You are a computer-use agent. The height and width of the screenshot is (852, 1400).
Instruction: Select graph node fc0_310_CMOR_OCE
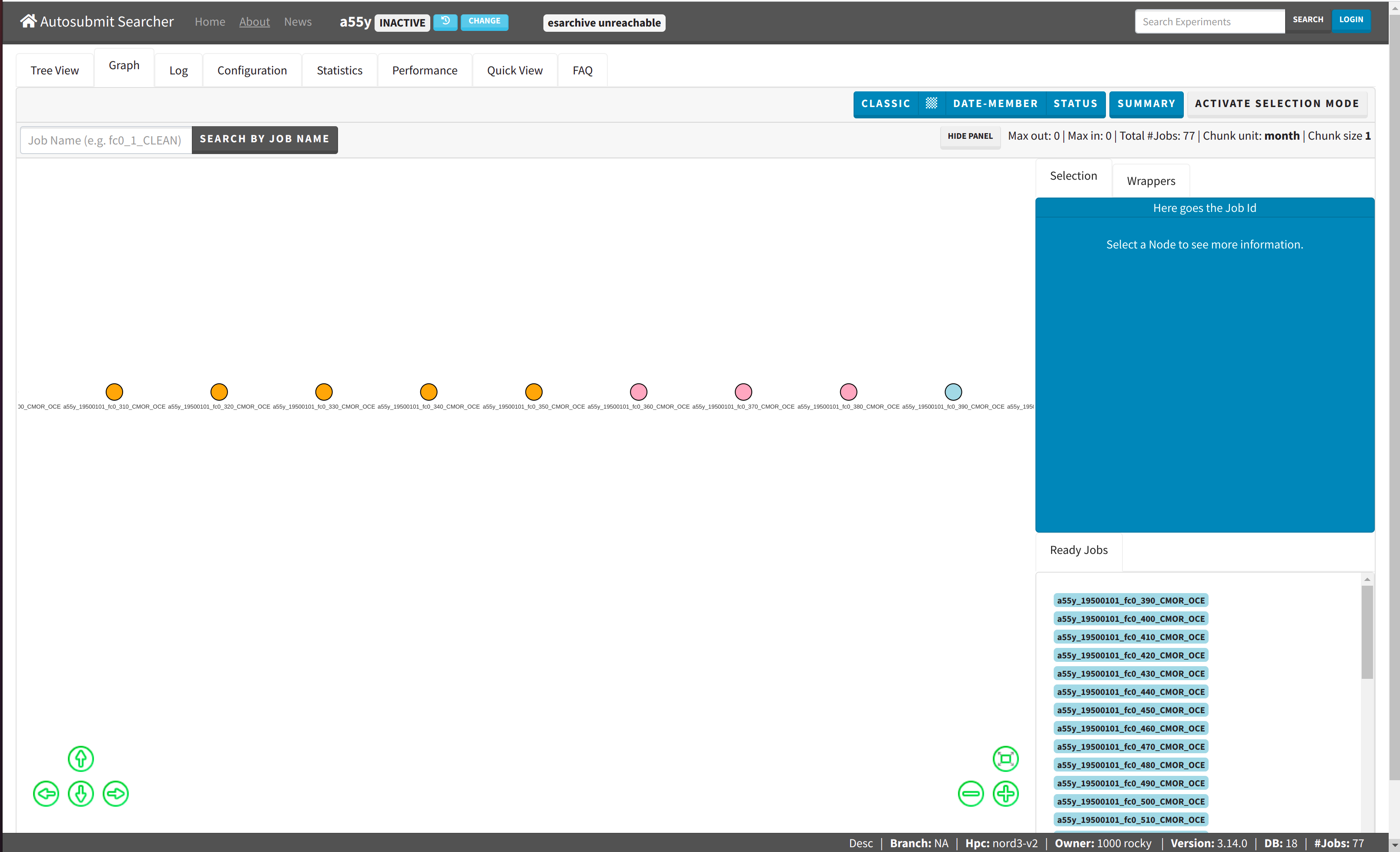(x=114, y=392)
